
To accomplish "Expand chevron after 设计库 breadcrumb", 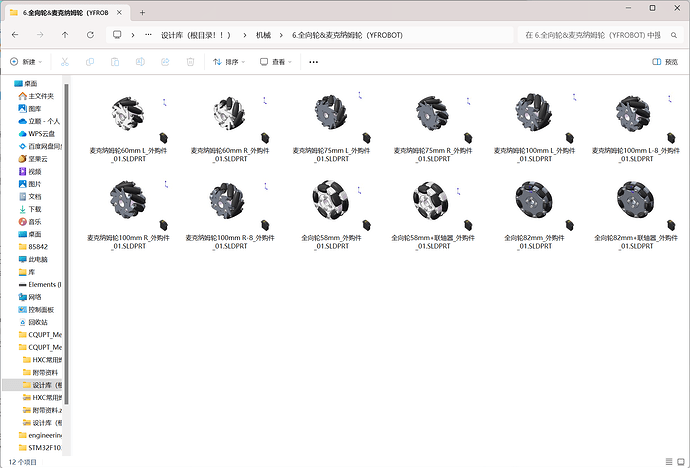I will (x=245, y=35).
